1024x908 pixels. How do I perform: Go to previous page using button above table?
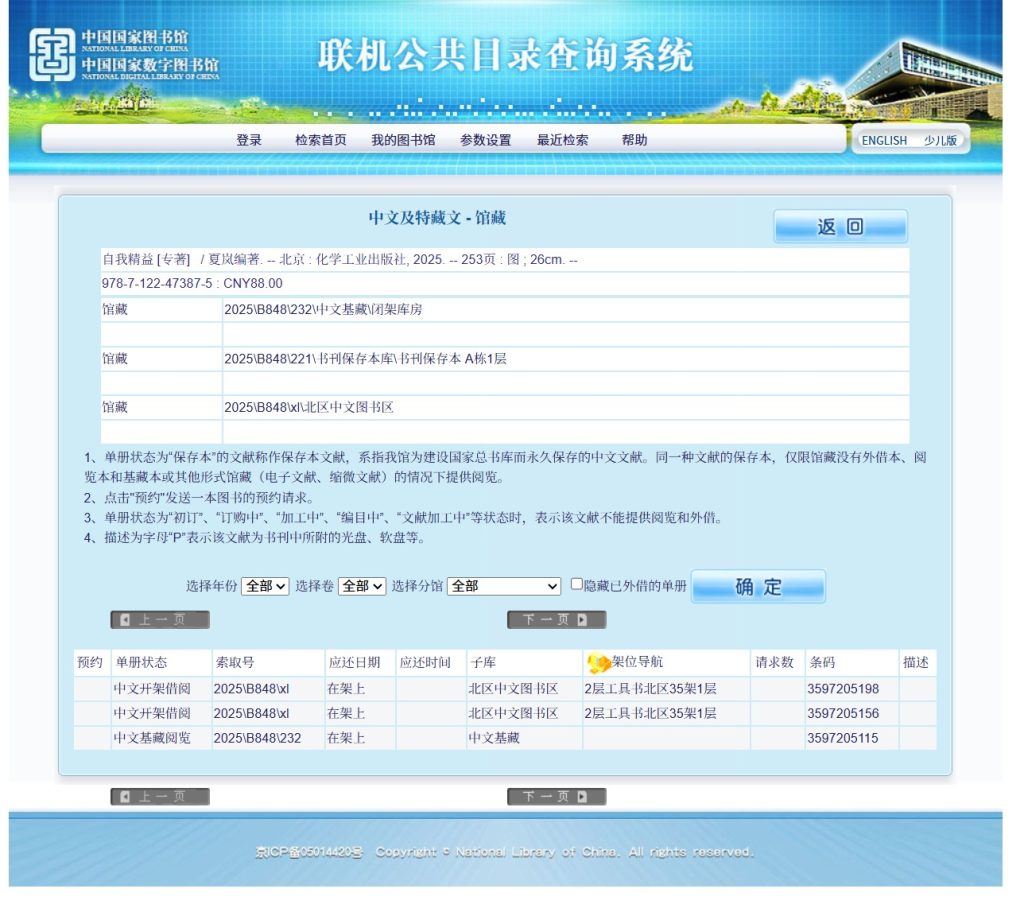click(160, 620)
